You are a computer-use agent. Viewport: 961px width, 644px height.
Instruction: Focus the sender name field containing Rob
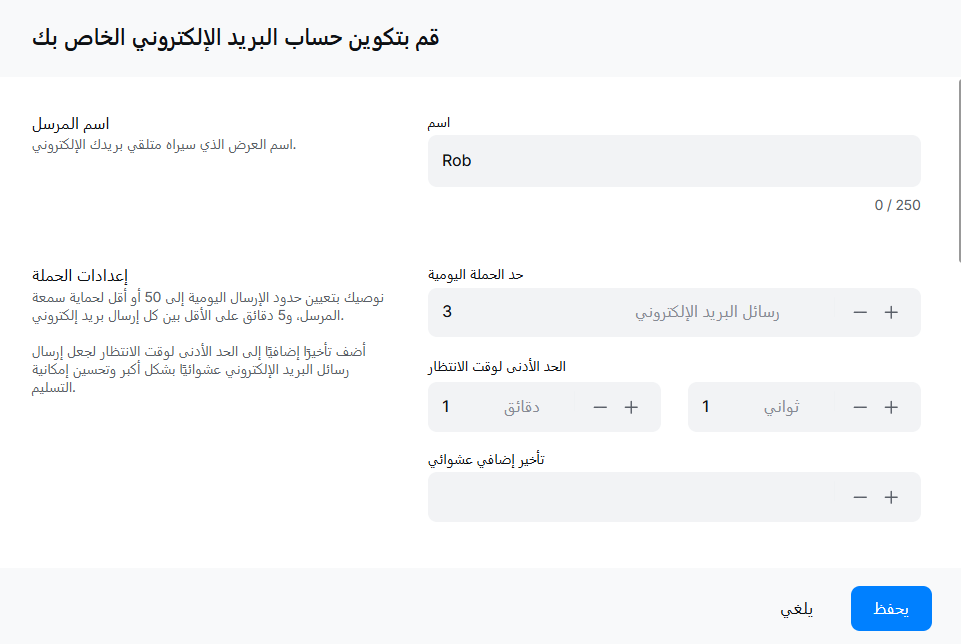[674, 161]
